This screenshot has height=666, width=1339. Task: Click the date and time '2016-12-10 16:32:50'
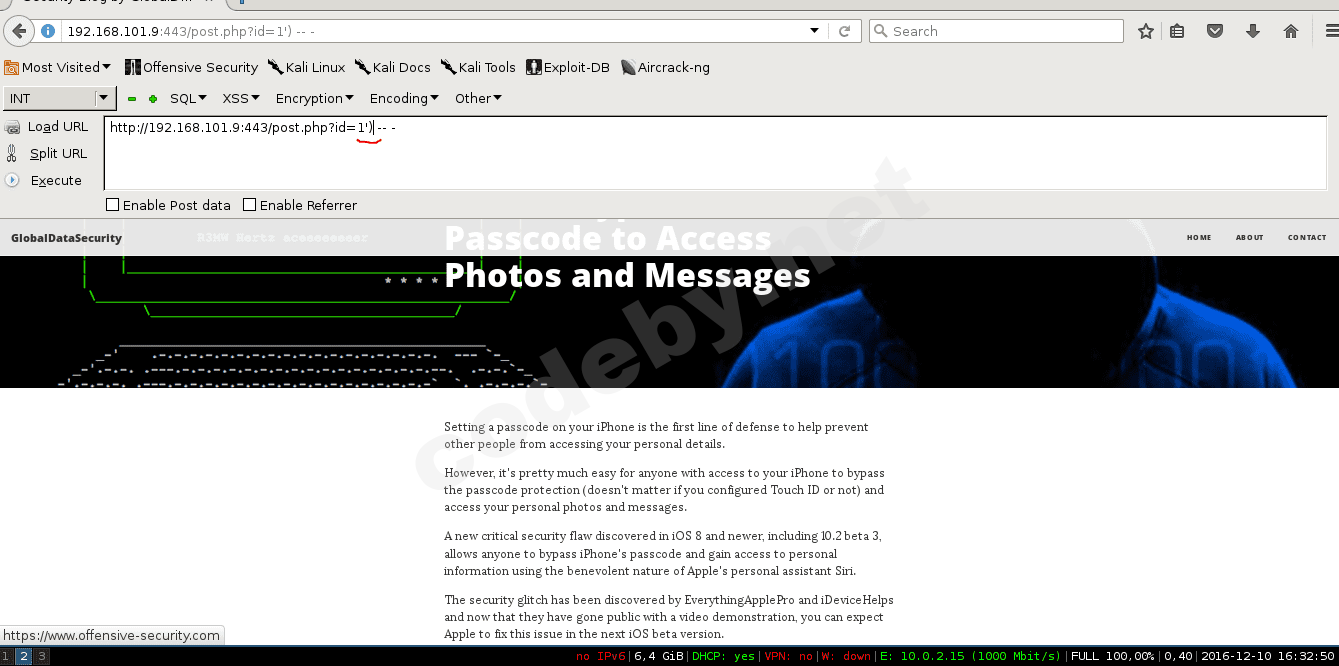[x=1268, y=657]
